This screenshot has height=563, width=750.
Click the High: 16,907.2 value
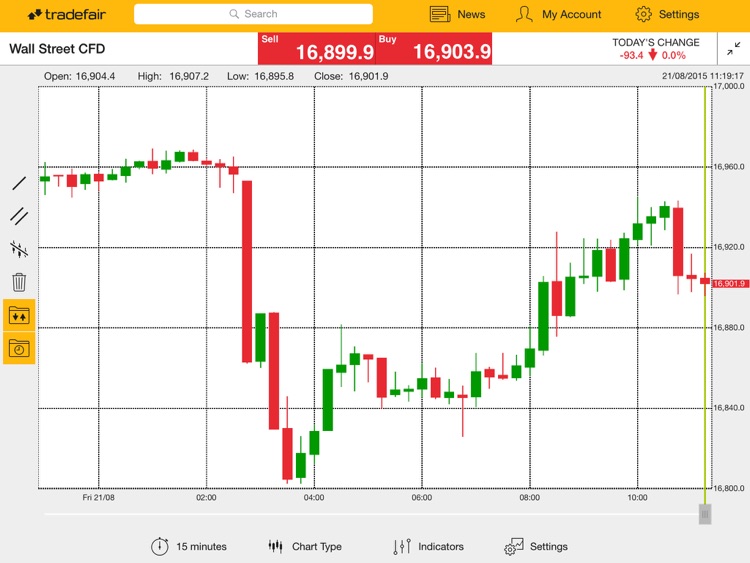point(173,76)
